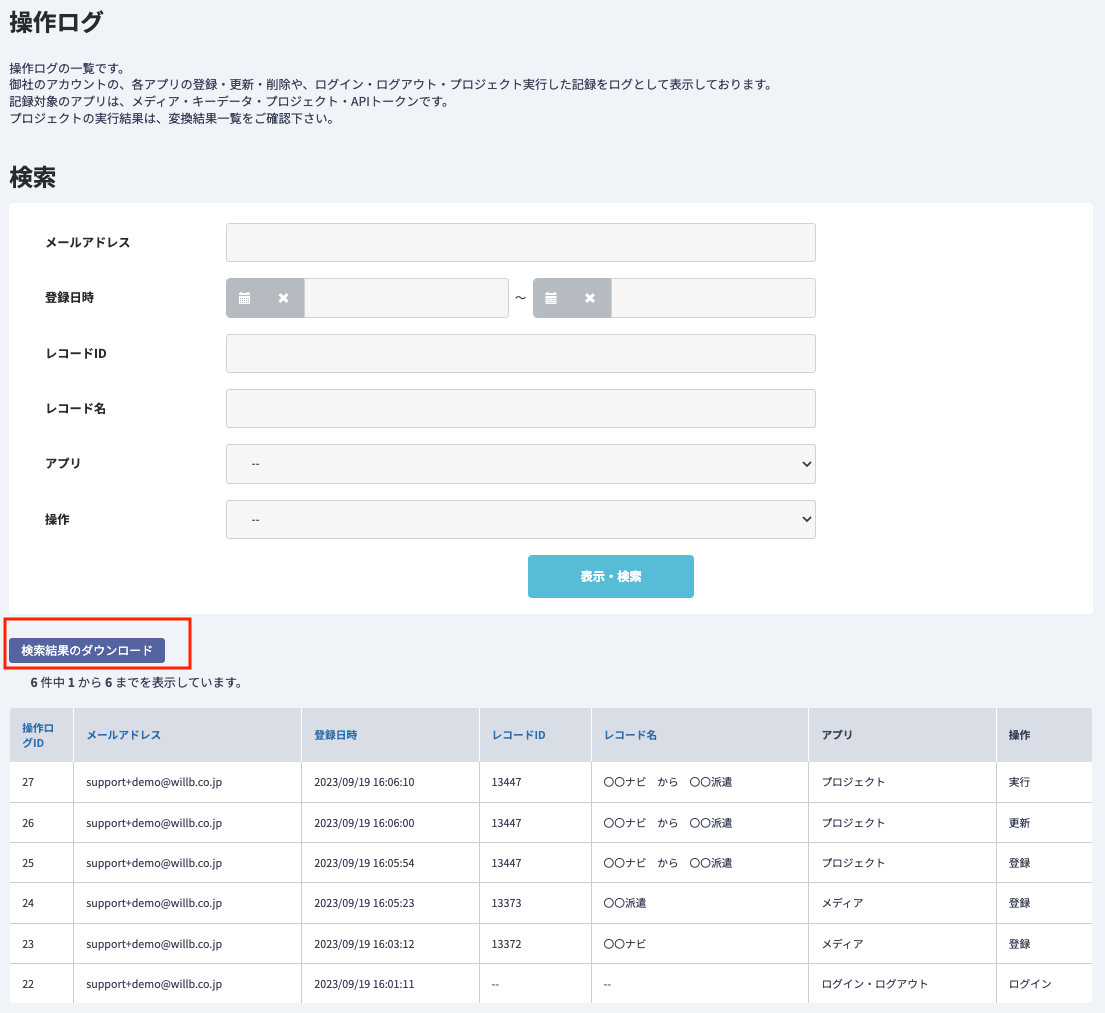Select record name 〇〇ナビ in row 23
This screenshot has height=1013, width=1105.
point(625,944)
